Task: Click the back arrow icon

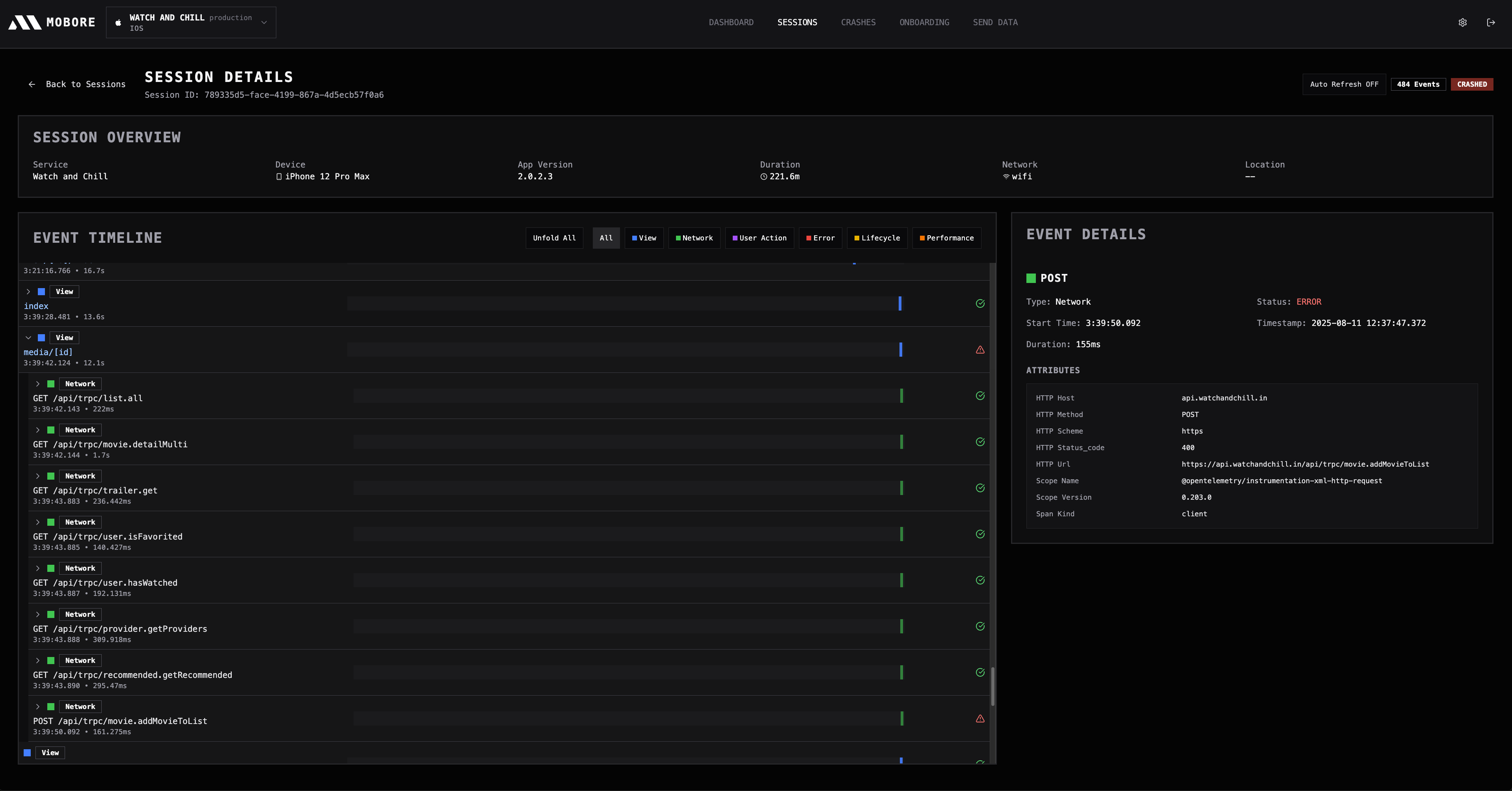Action: tap(32, 84)
